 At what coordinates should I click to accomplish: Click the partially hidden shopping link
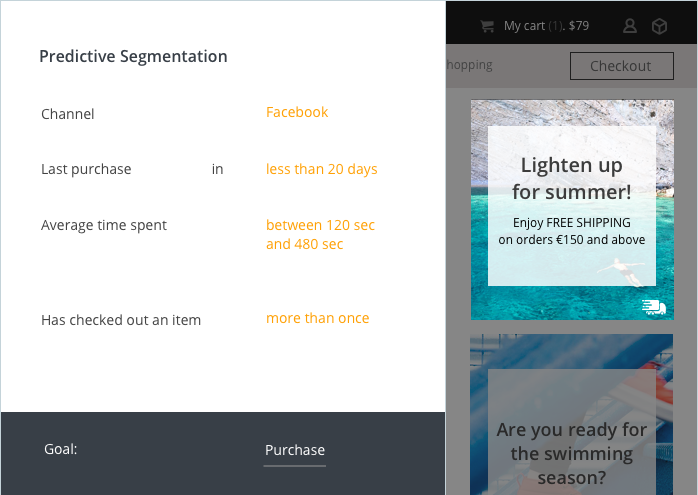tap(470, 65)
